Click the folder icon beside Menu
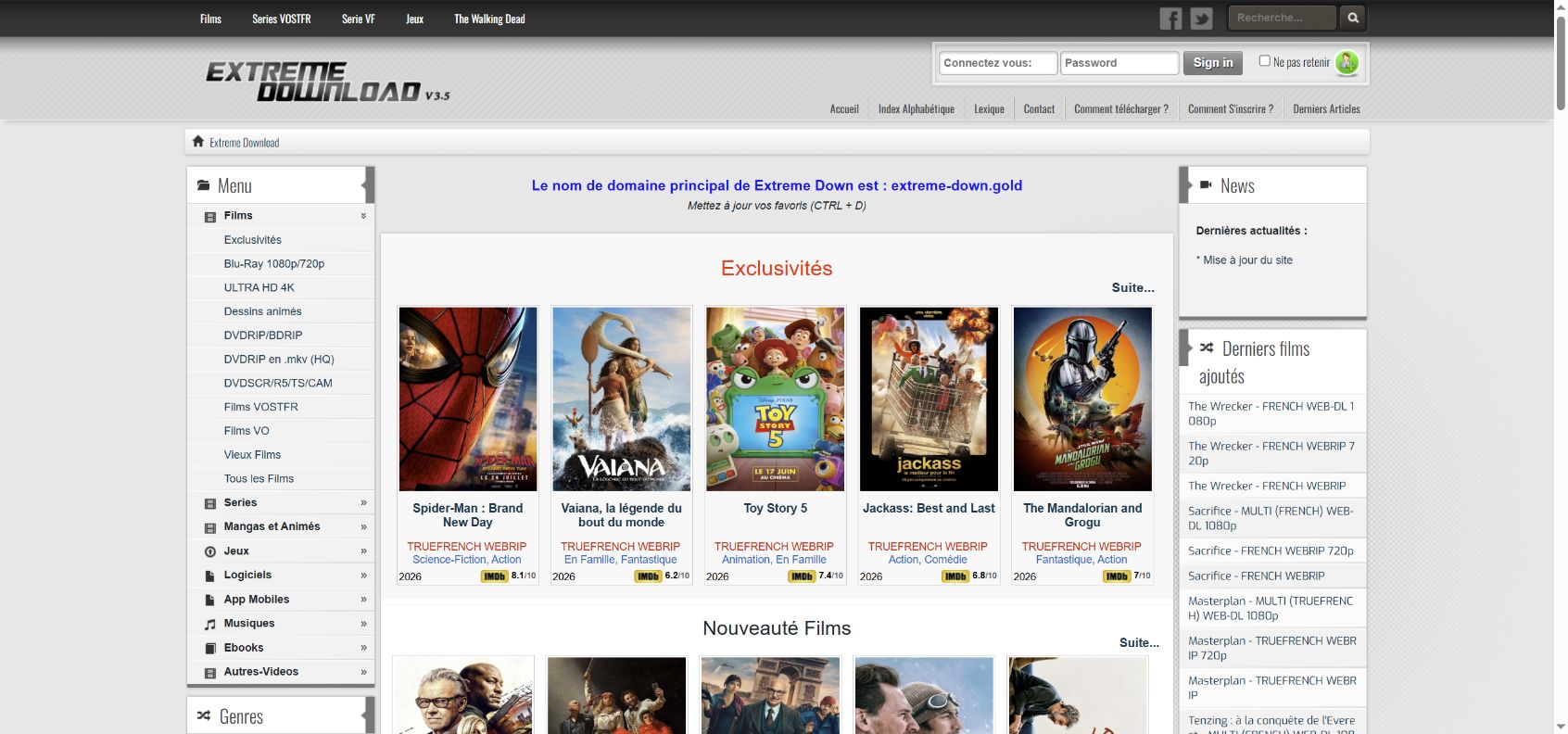Viewport: 1568px width, 734px height. click(203, 185)
